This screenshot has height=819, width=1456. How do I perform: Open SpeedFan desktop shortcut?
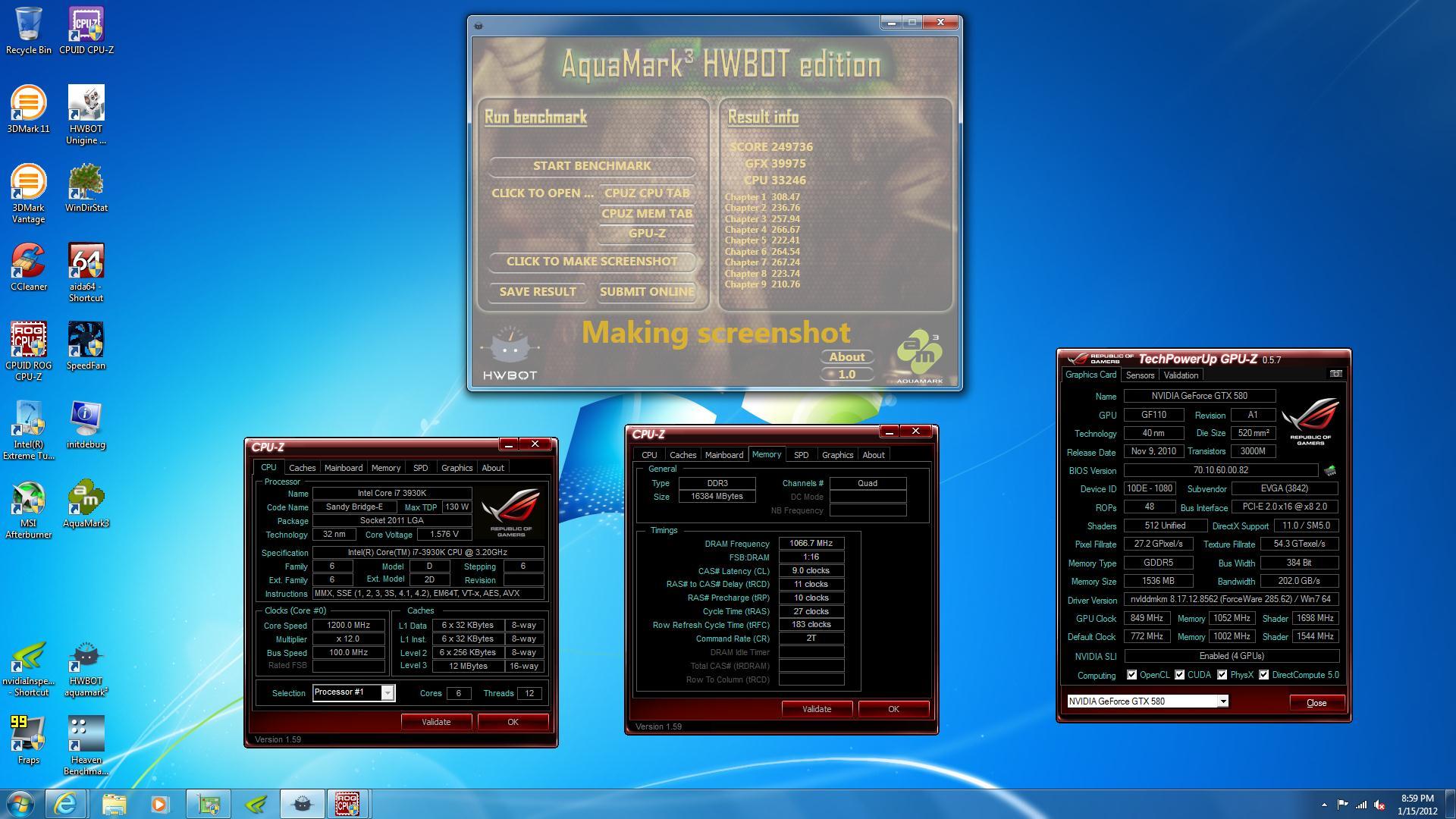coord(86,346)
